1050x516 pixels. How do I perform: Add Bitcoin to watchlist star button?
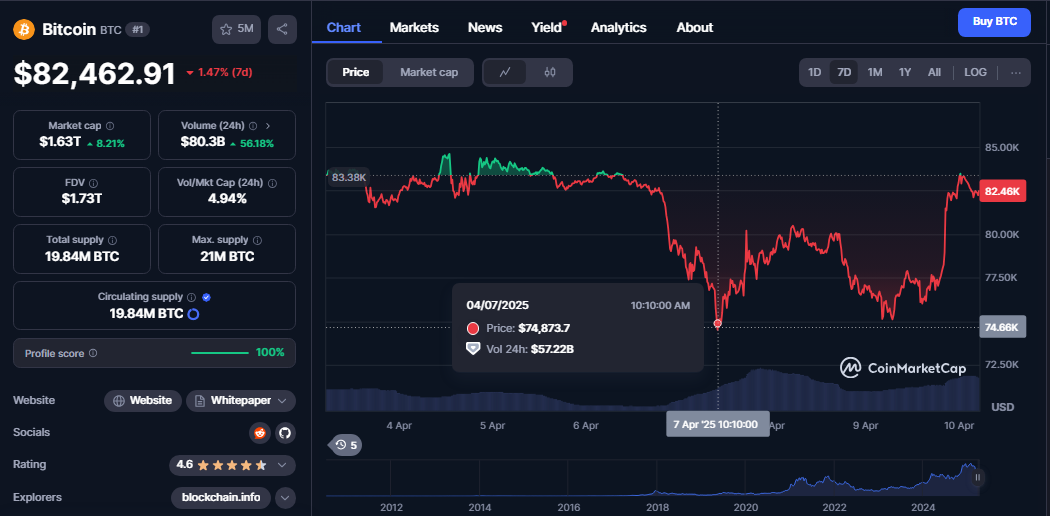[x=236, y=29]
